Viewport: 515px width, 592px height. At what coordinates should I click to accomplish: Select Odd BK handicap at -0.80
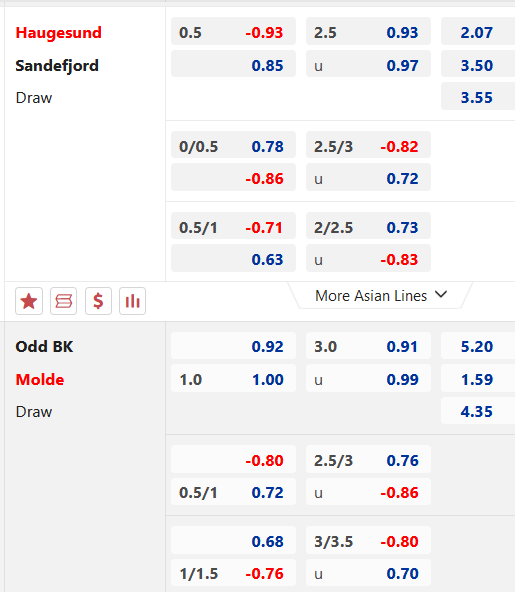click(233, 459)
